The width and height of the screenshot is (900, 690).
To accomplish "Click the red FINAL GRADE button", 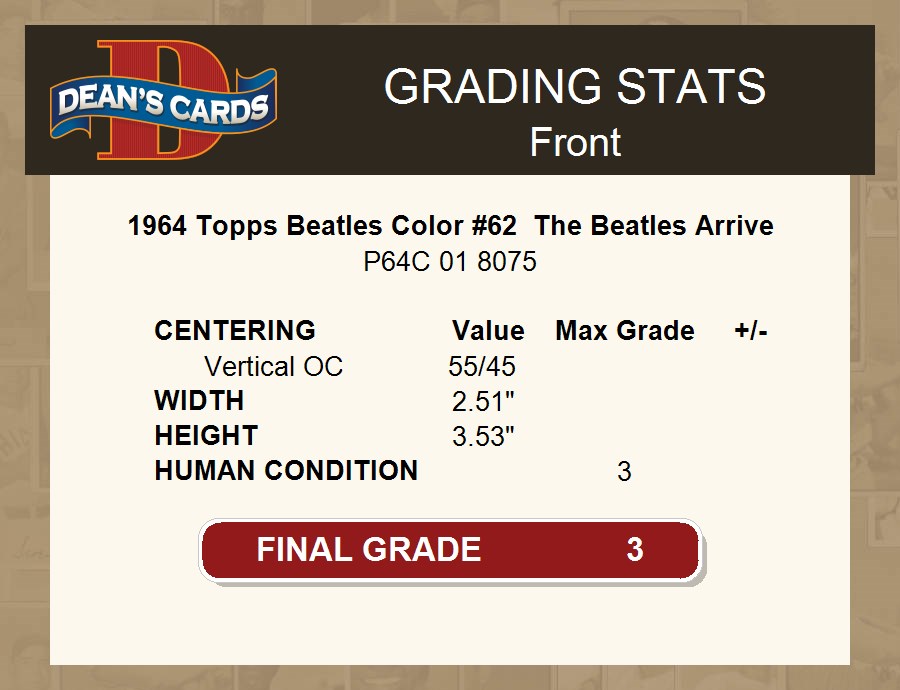I will click(x=450, y=550).
